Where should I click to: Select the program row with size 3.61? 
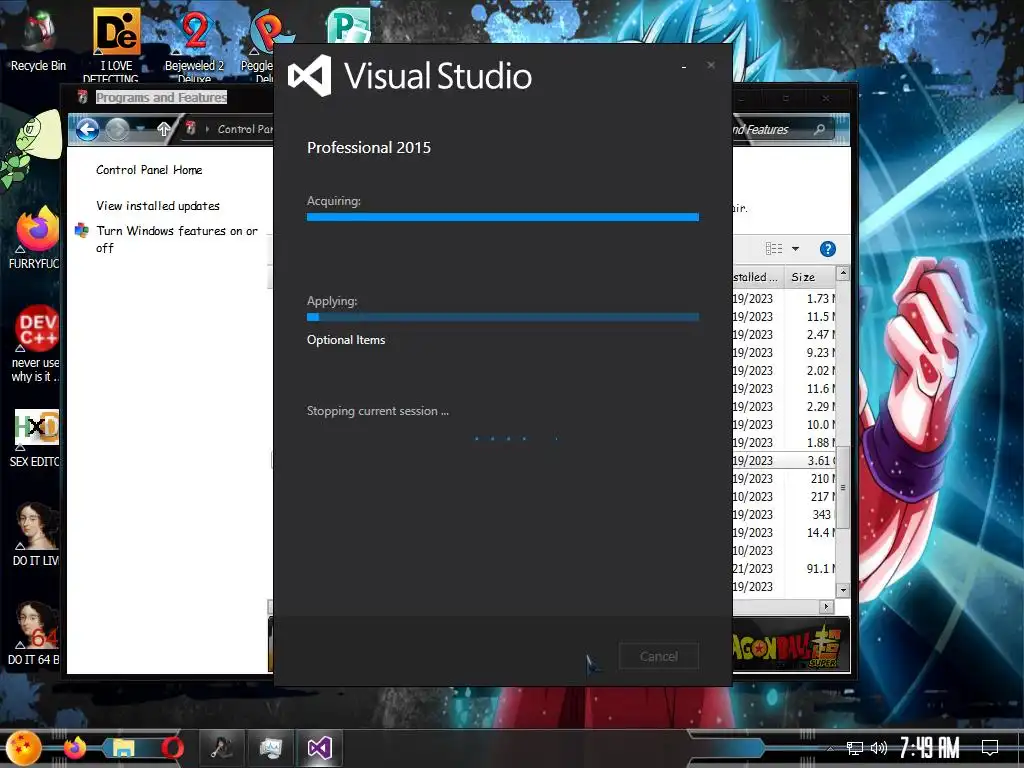pyautogui.click(x=784, y=460)
